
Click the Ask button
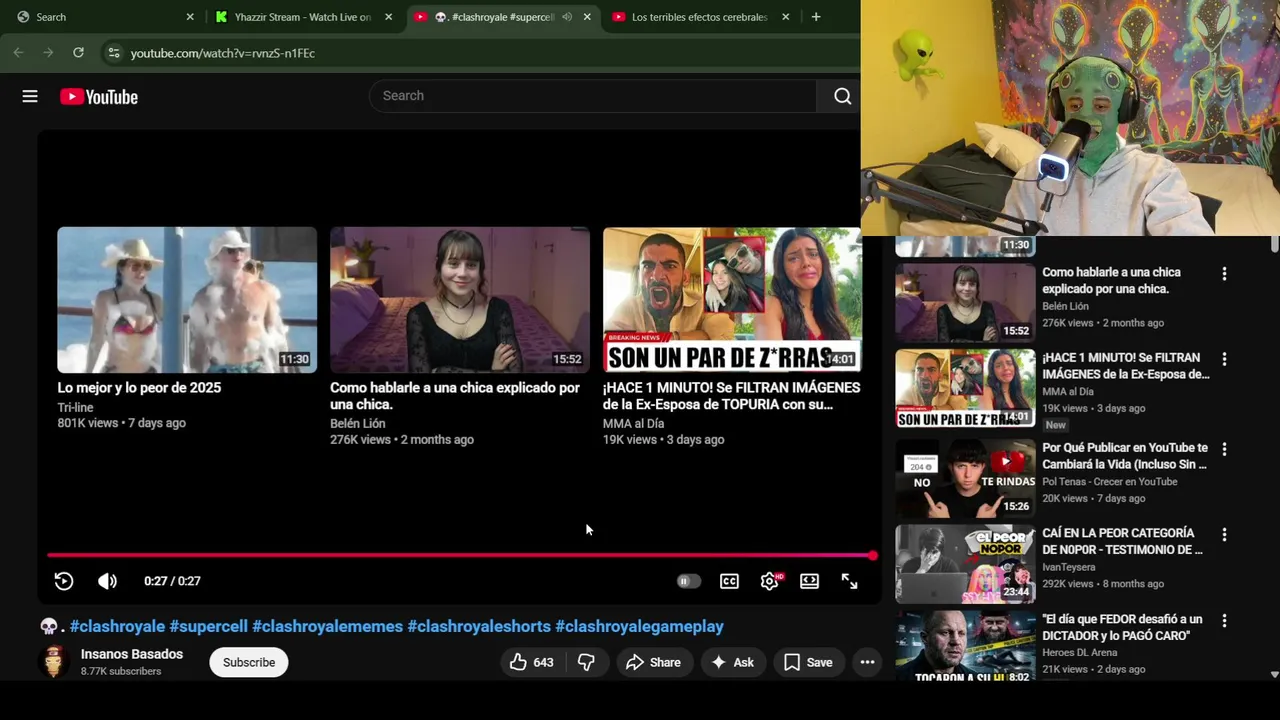(x=732, y=662)
